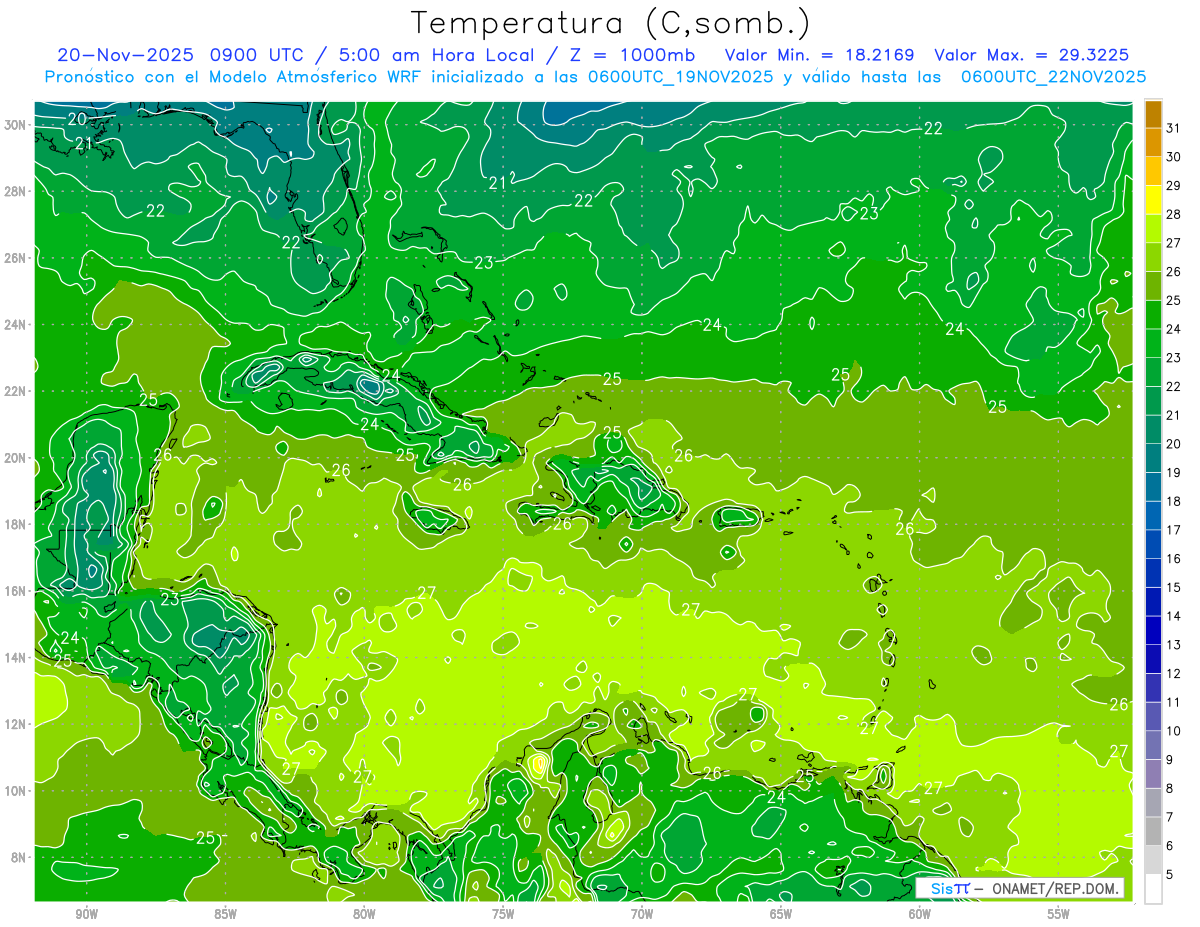Click the color scale label "19"
Image resolution: width=1200 pixels, height=927 pixels.
coord(1174,473)
